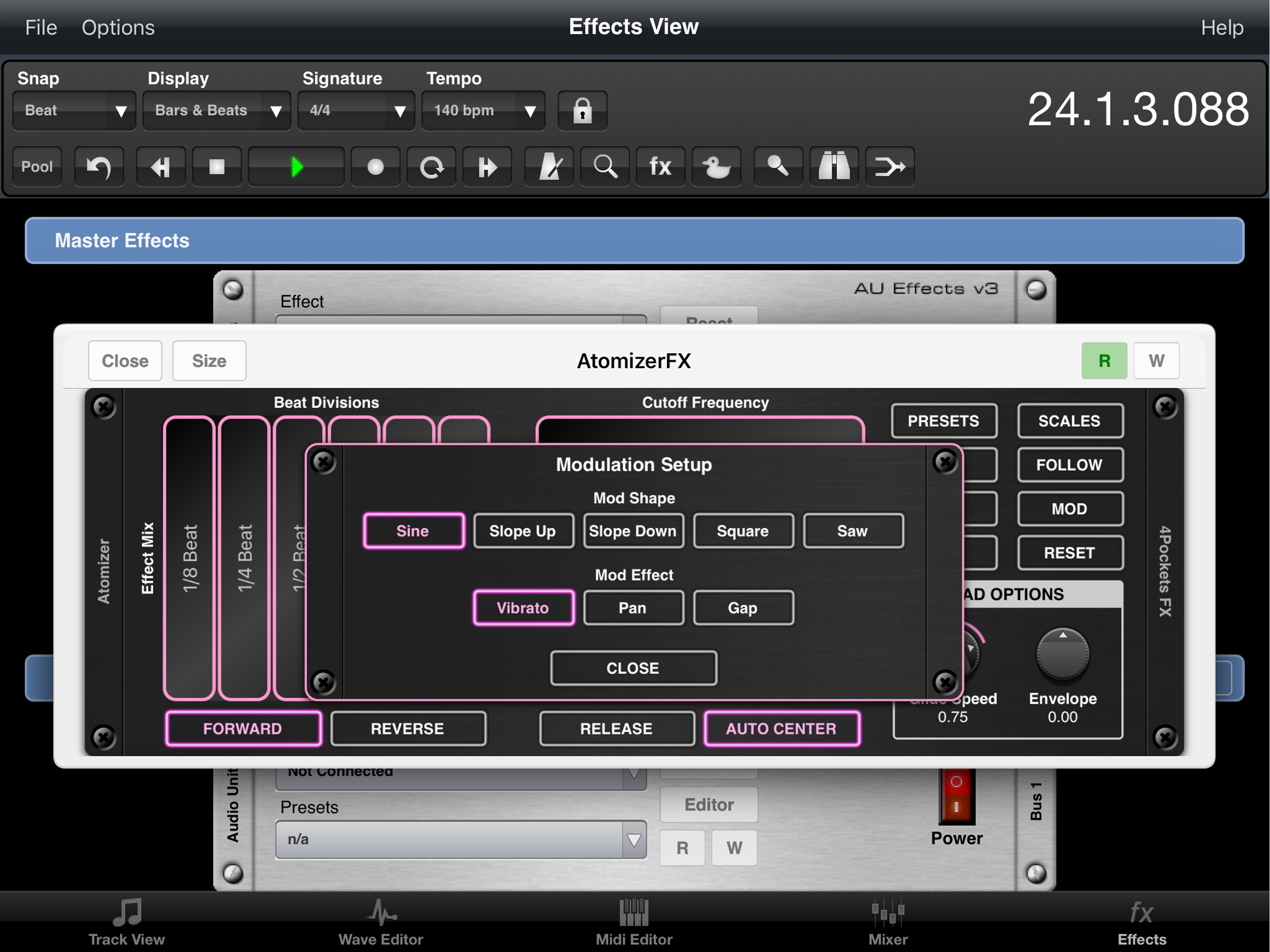The width and height of the screenshot is (1270, 952).
Task: Click the record circle button
Action: 375,167
